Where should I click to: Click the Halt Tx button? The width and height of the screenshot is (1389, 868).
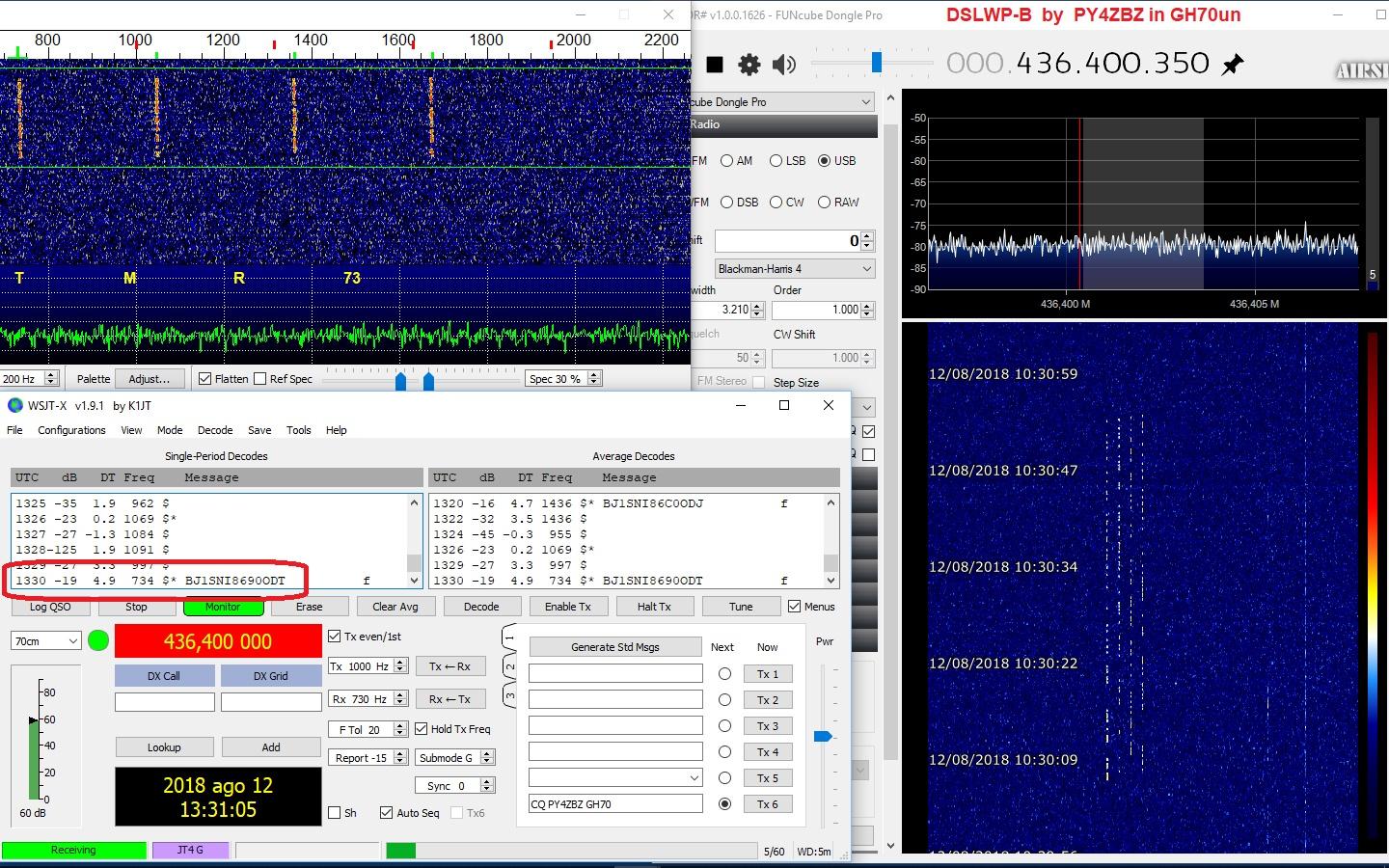654,607
